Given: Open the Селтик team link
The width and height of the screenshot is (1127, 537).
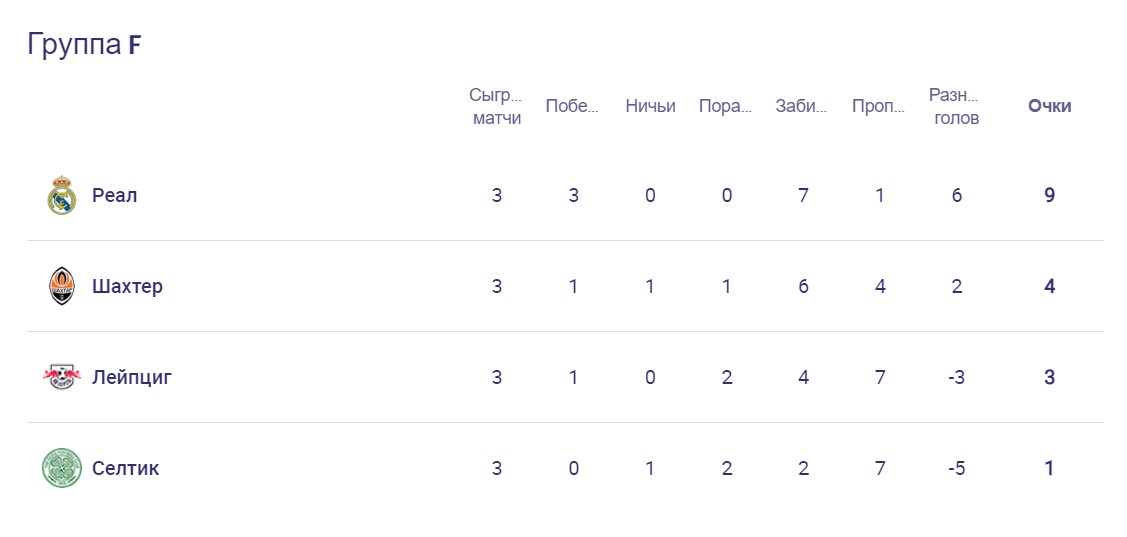Looking at the screenshot, I should point(125,468).
